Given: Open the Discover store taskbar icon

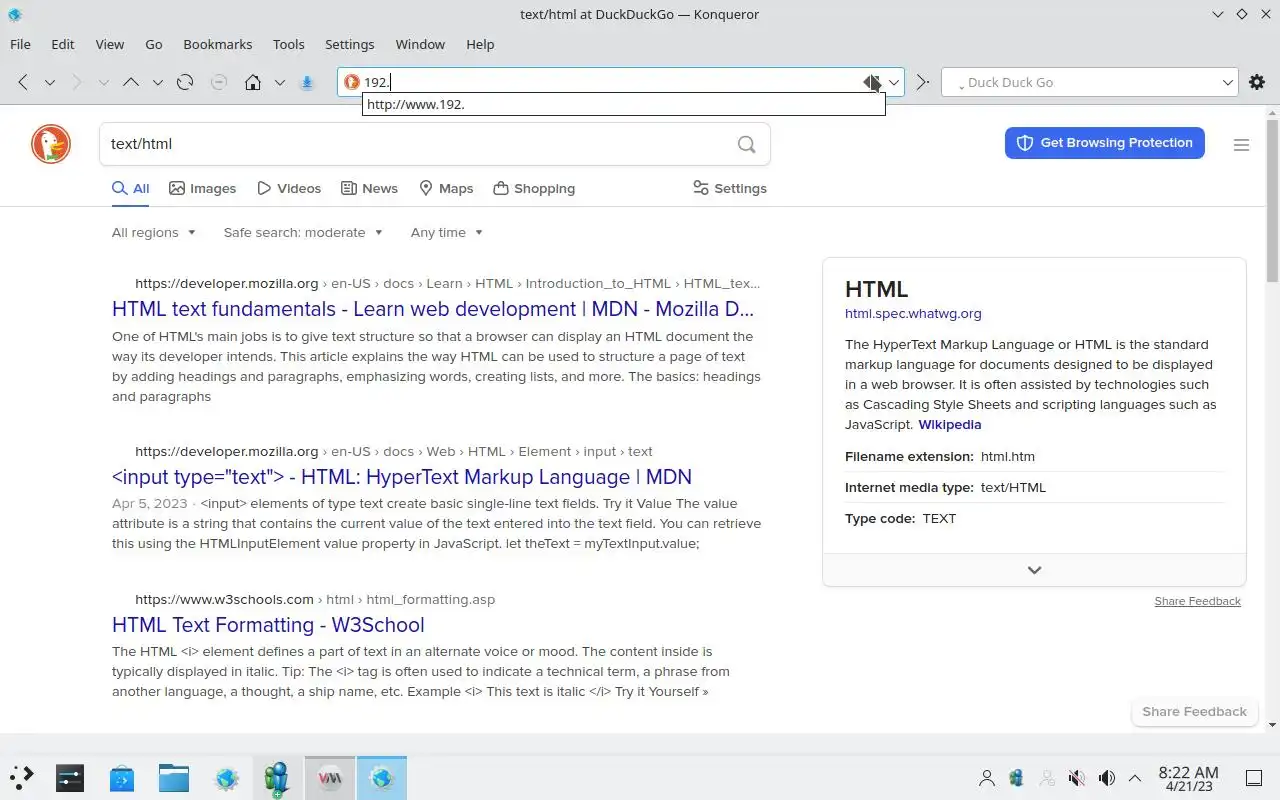Looking at the screenshot, I should pyautogui.click(x=122, y=777).
